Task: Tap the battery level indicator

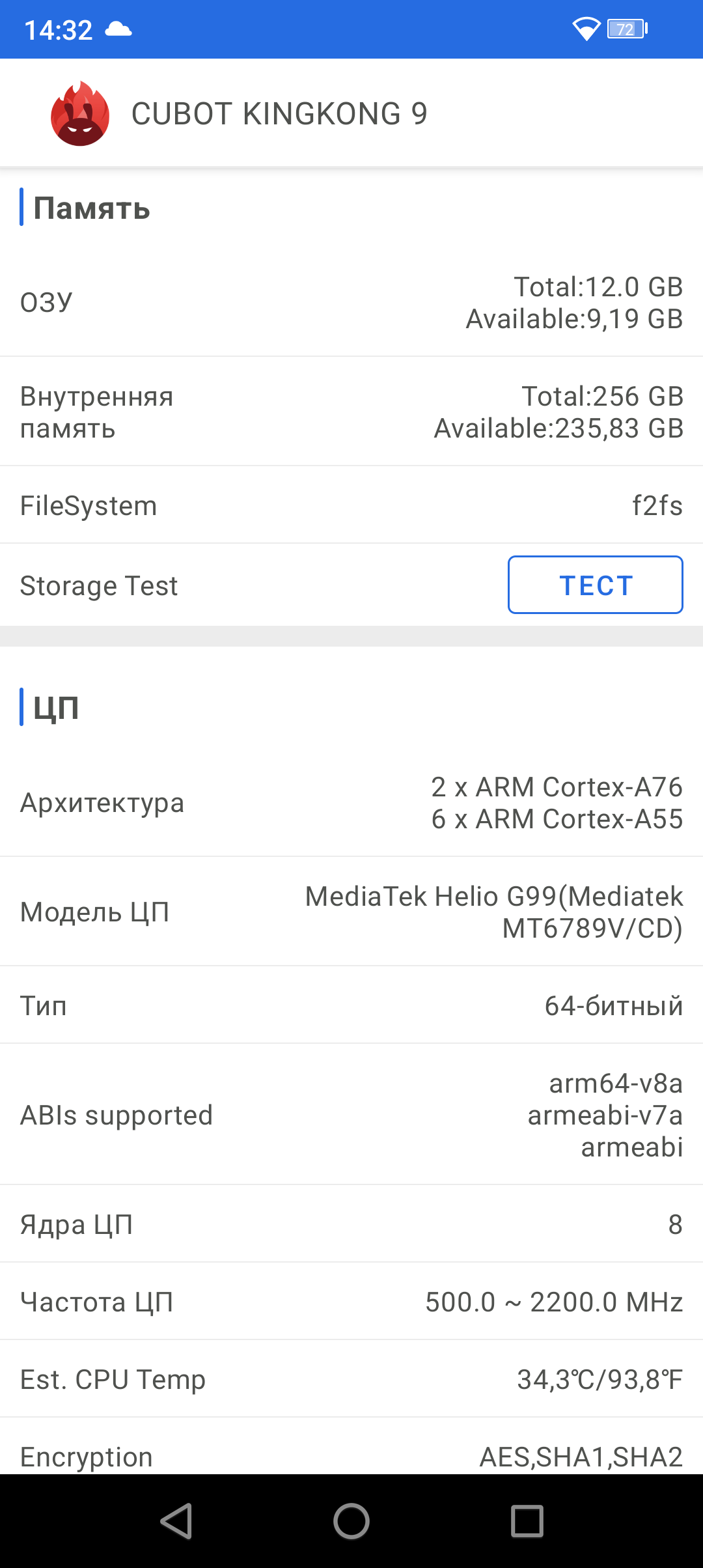Action: click(x=627, y=29)
